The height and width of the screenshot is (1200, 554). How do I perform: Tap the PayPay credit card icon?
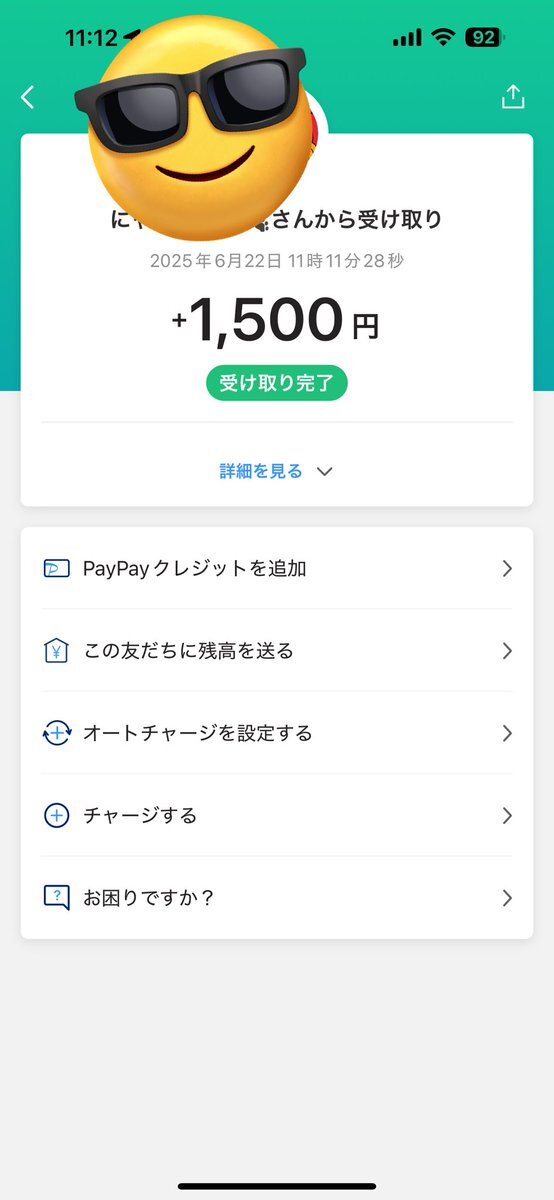[57, 569]
